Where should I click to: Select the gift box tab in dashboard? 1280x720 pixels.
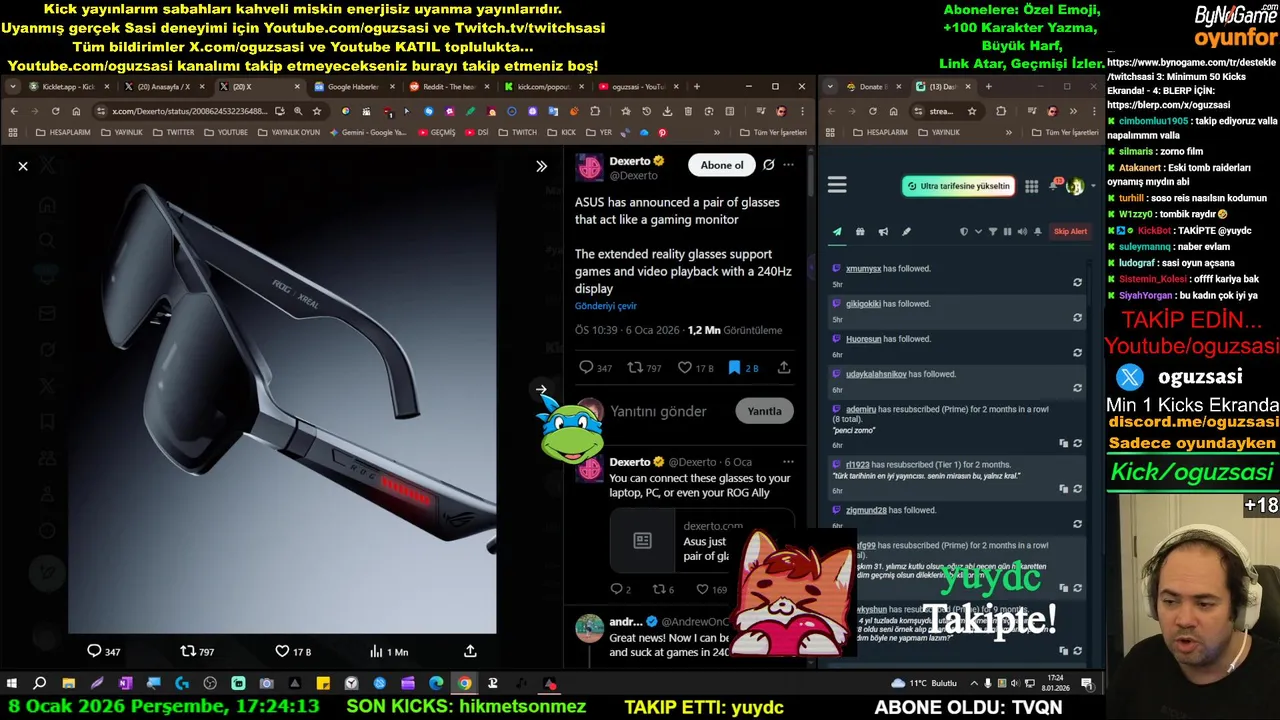860,232
